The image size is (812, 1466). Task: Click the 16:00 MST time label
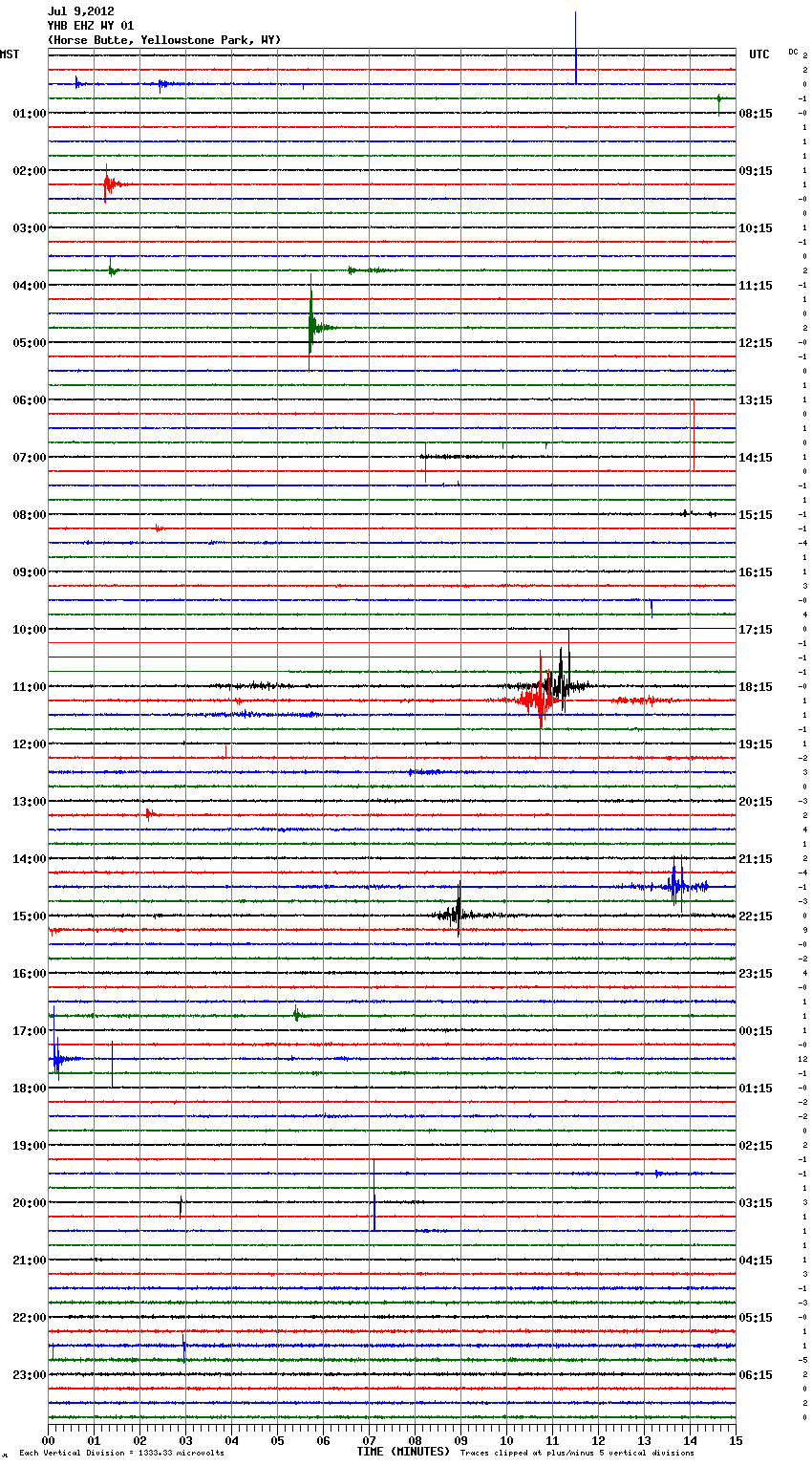tap(30, 974)
